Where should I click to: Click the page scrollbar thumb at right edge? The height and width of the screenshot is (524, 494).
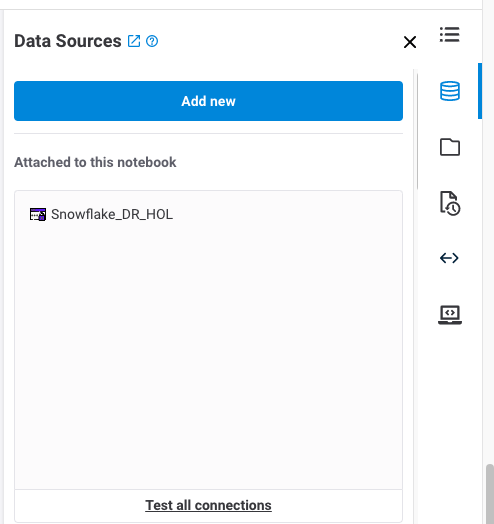490,494
